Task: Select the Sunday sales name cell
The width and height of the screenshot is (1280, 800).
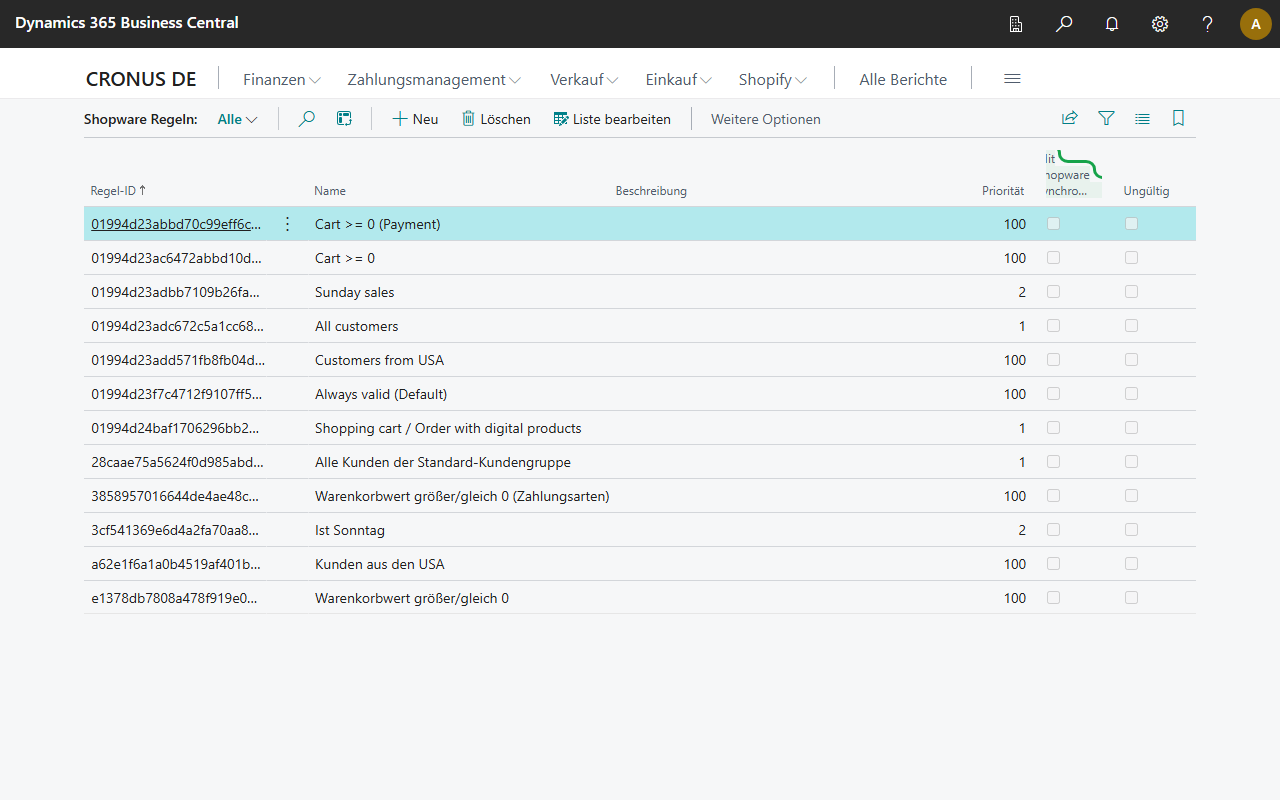Action: (x=354, y=292)
